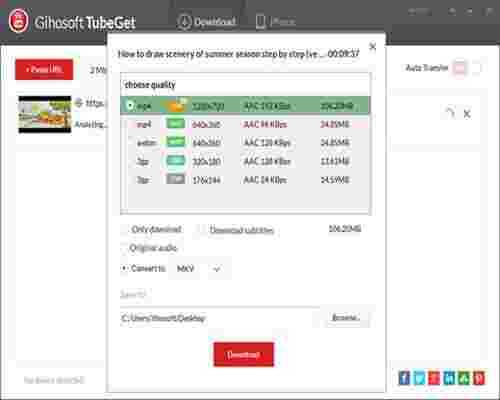The image size is (500, 400).
Task: Click the file size cell in the 3gp 320x180 row
Action: point(335,162)
